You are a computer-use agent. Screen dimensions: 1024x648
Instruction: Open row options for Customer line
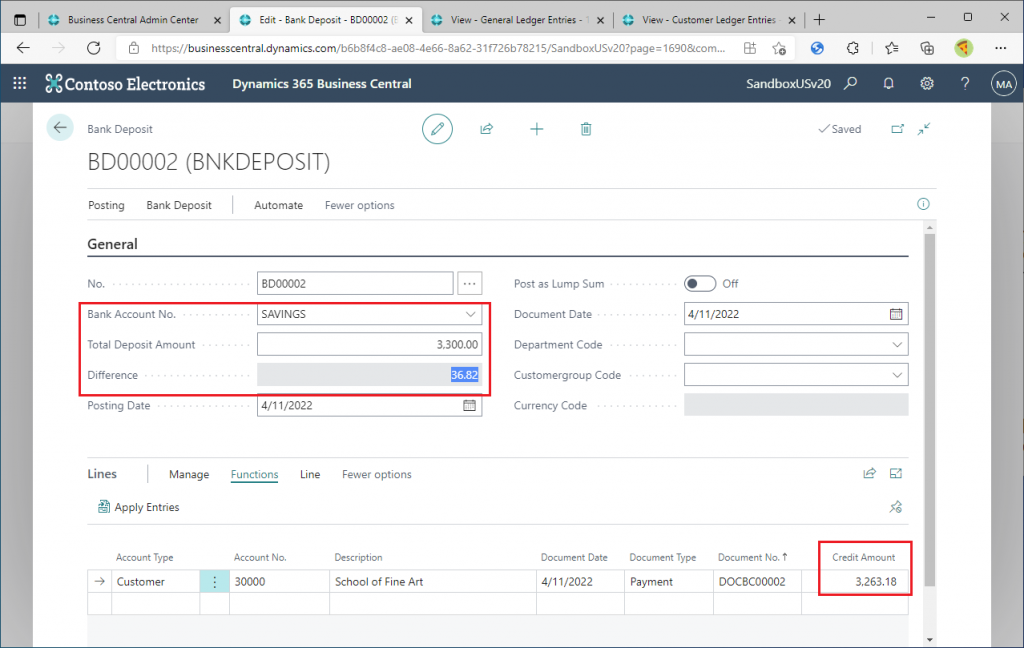(214, 581)
